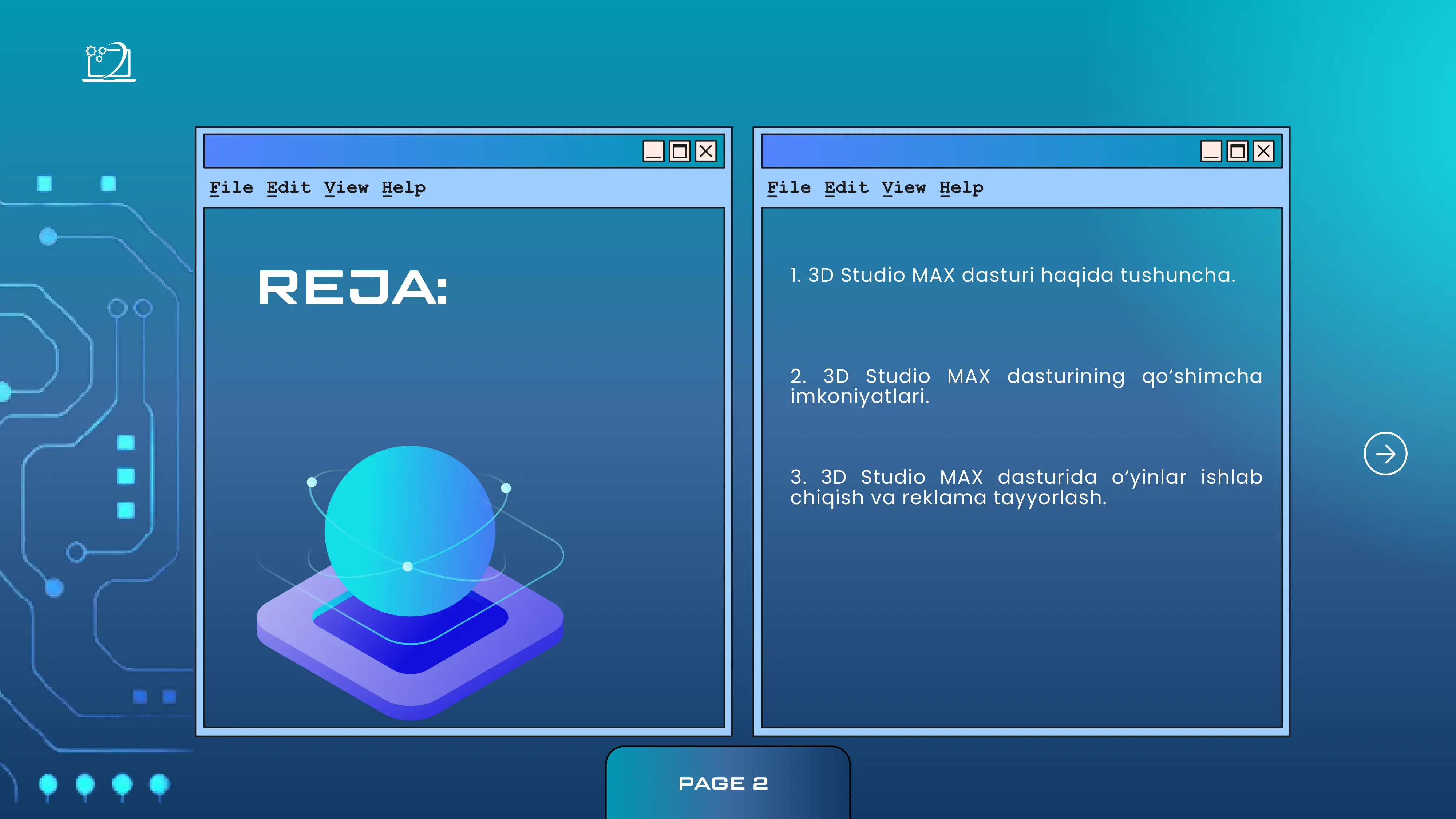Minimize the right list window

[x=1211, y=151]
